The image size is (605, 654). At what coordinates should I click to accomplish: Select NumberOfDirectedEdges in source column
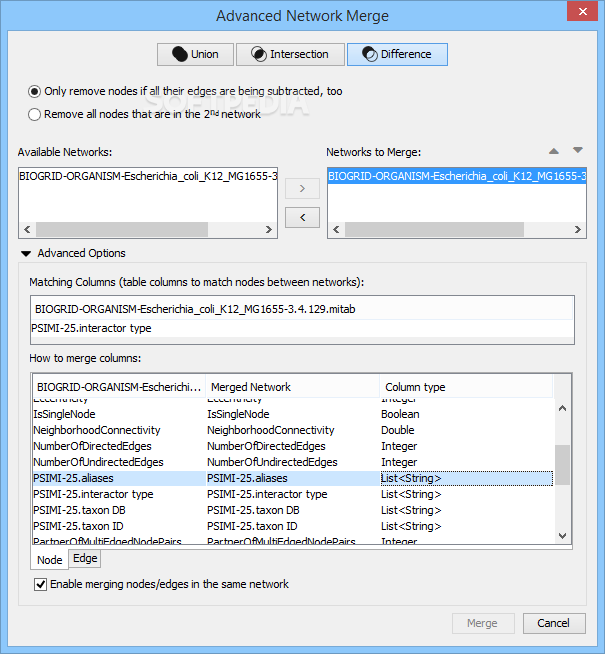(119, 446)
